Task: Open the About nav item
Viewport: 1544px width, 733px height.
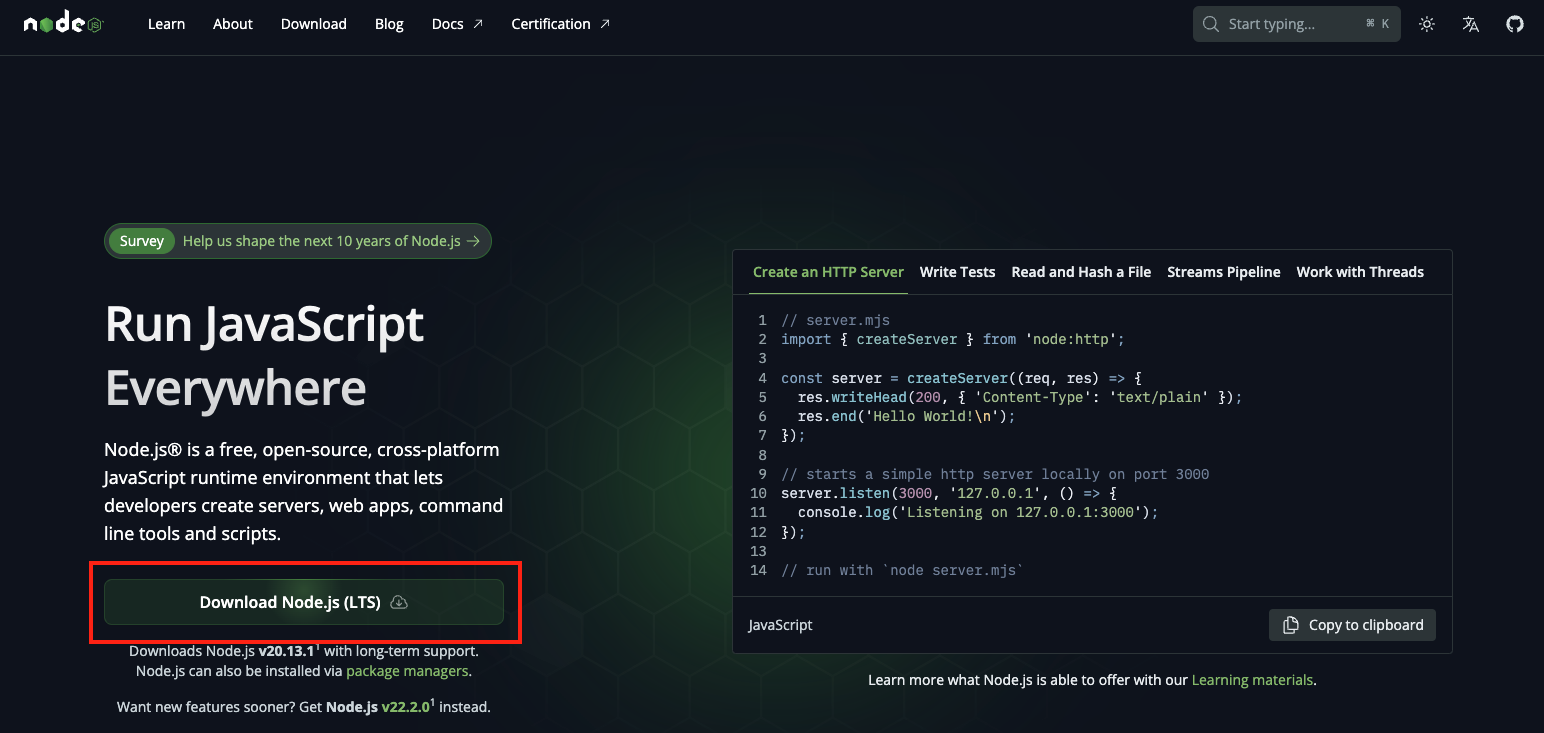Action: pos(233,24)
